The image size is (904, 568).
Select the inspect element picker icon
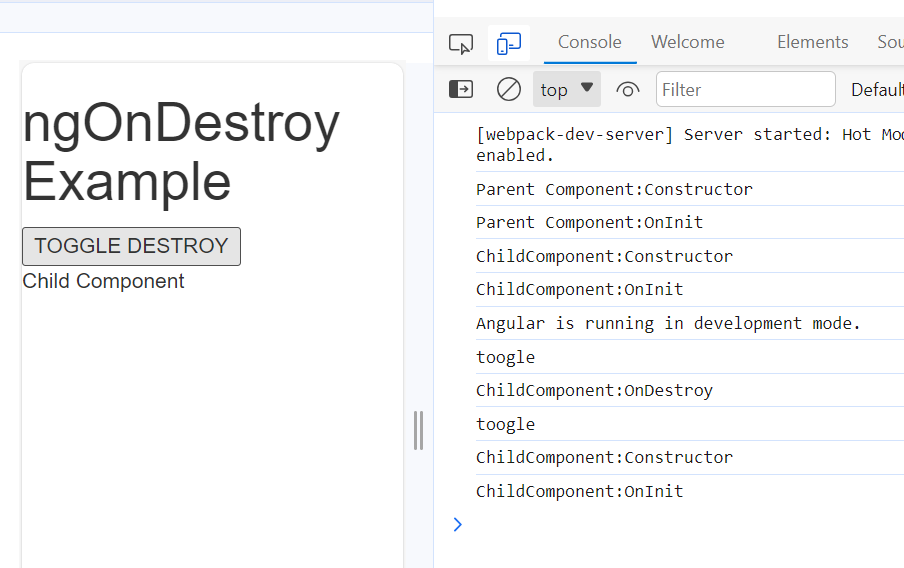tap(461, 43)
